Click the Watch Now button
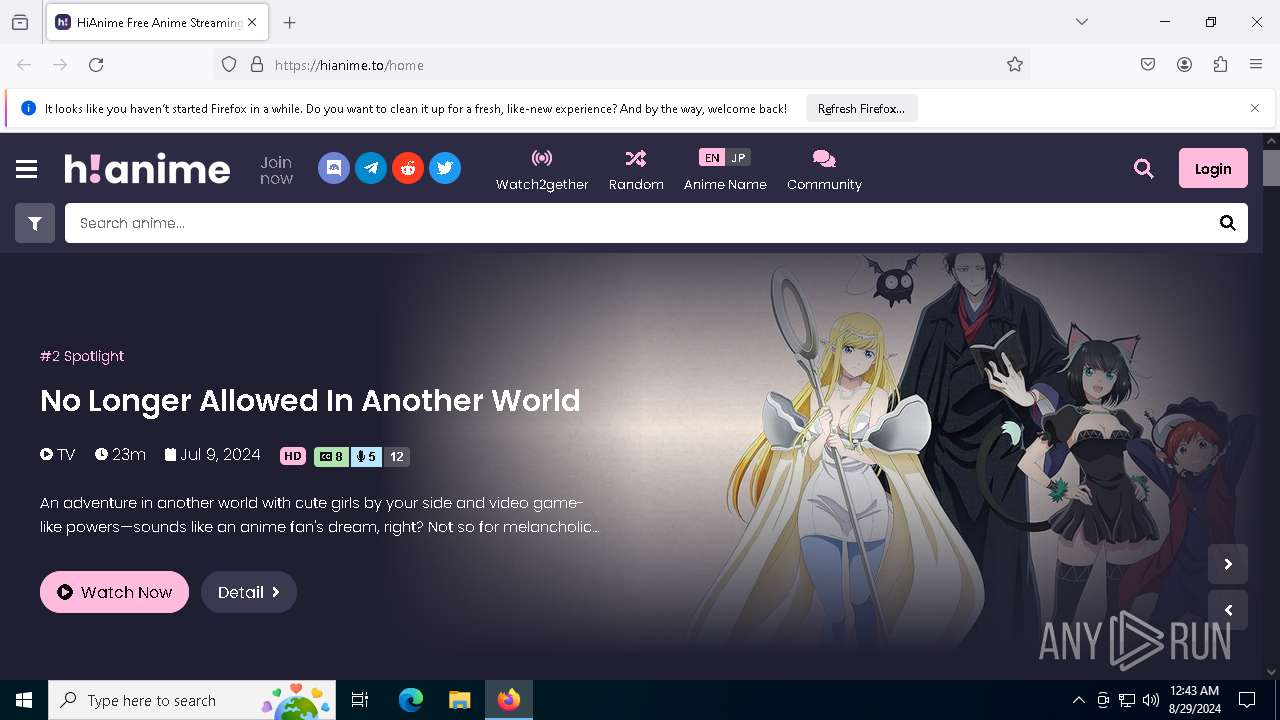 click(114, 592)
